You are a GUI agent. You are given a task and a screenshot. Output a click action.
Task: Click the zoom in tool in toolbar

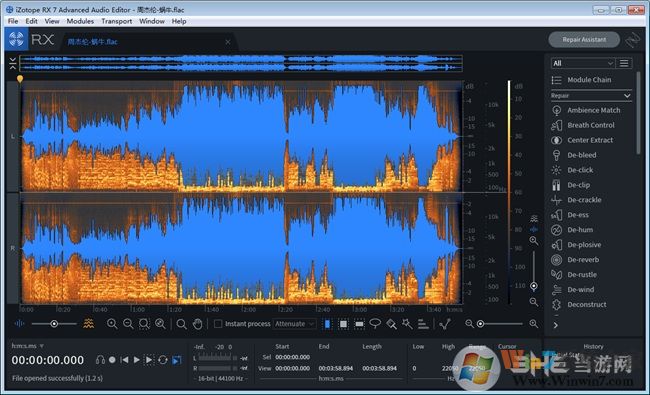pyautogui.click(x=112, y=324)
